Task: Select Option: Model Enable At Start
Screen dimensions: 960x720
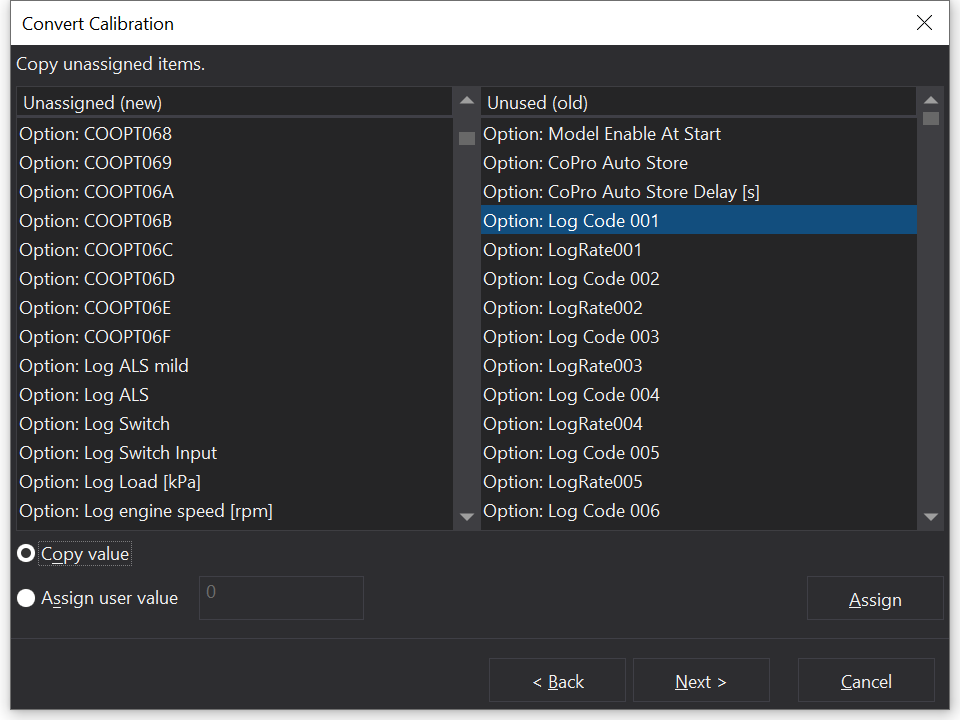Action: tap(602, 134)
